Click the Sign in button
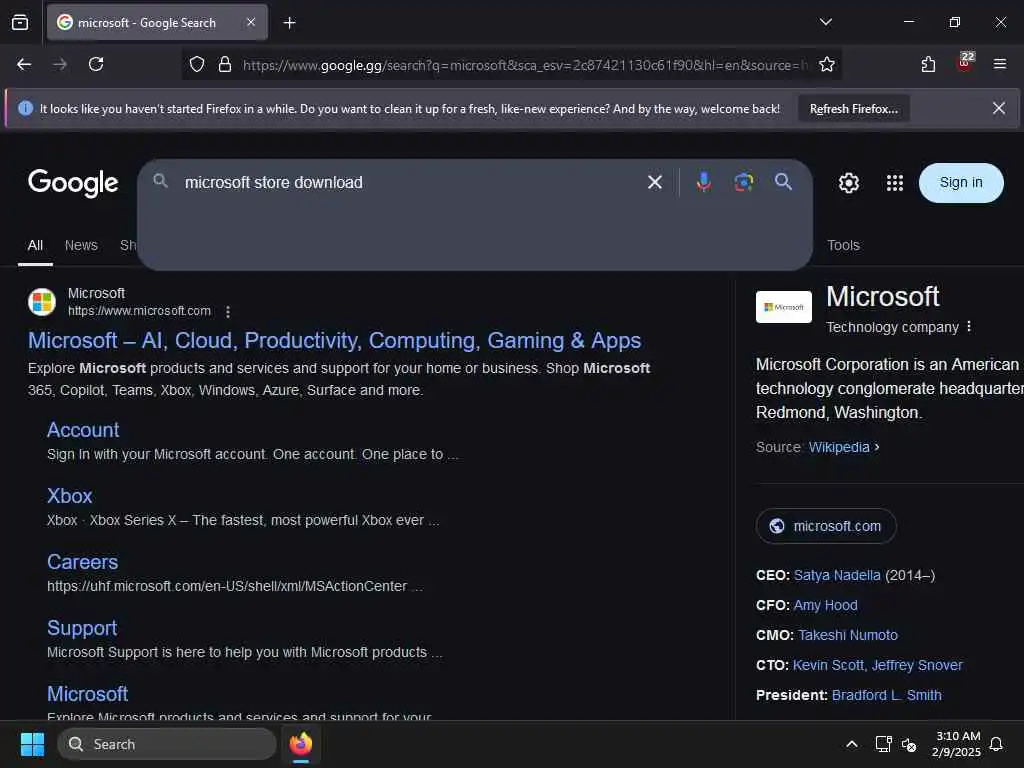 point(961,183)
